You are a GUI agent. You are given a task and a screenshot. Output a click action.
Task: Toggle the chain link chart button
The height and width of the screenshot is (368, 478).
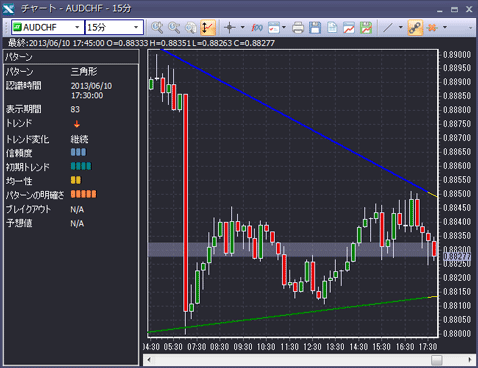(x=415, y=27)
